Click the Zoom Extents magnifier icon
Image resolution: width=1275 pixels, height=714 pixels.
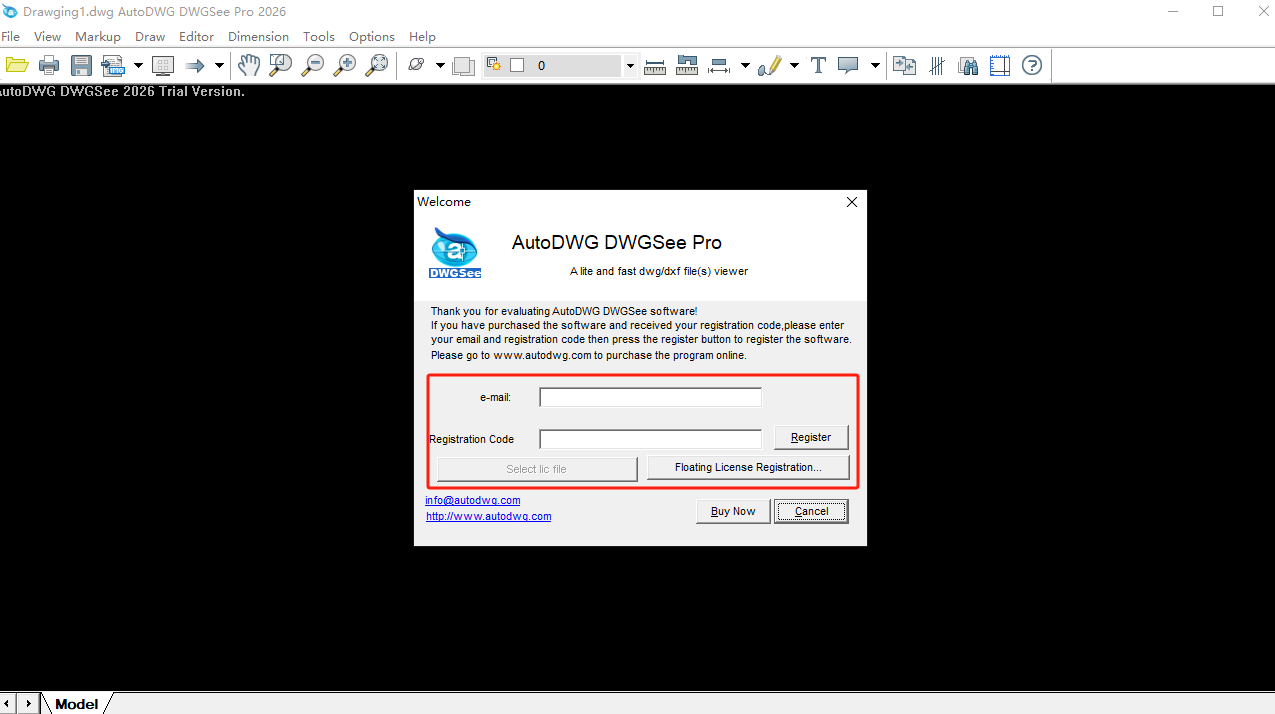coord(377,66)
